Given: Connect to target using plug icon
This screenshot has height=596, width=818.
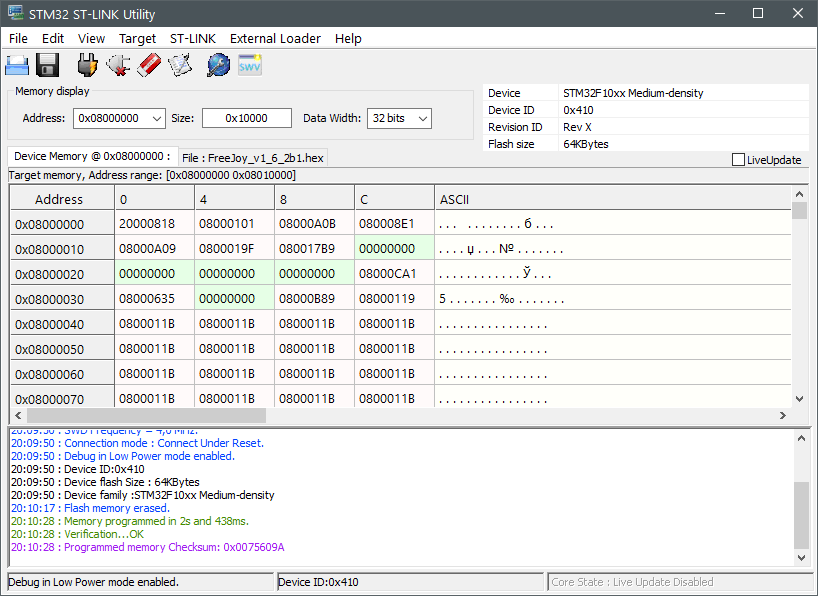Looking at the screenshot, I should pyautogui.click(x=88, y=66).
